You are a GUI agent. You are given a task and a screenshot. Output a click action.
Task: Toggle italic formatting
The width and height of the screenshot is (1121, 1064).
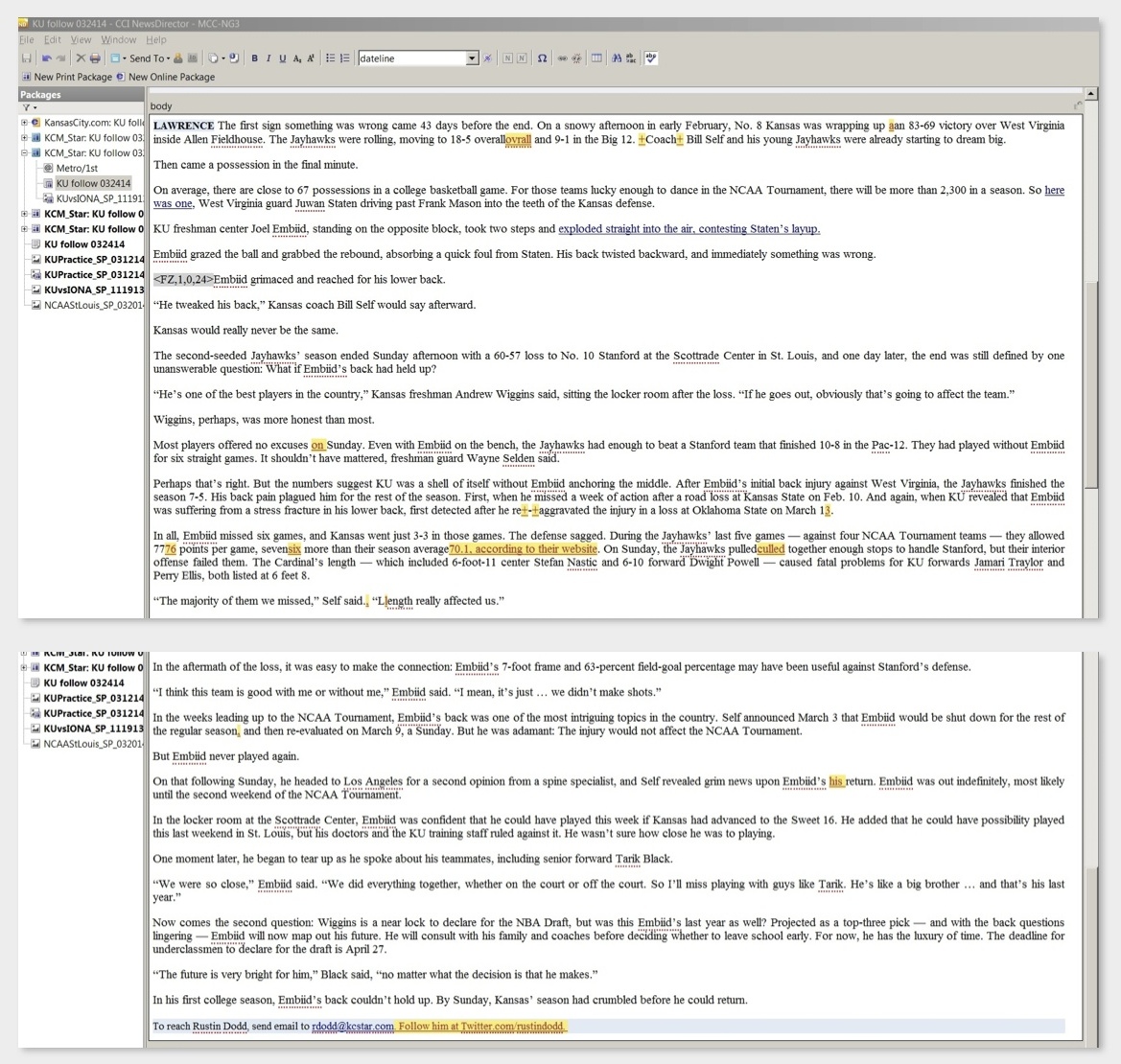click(268, 58)
